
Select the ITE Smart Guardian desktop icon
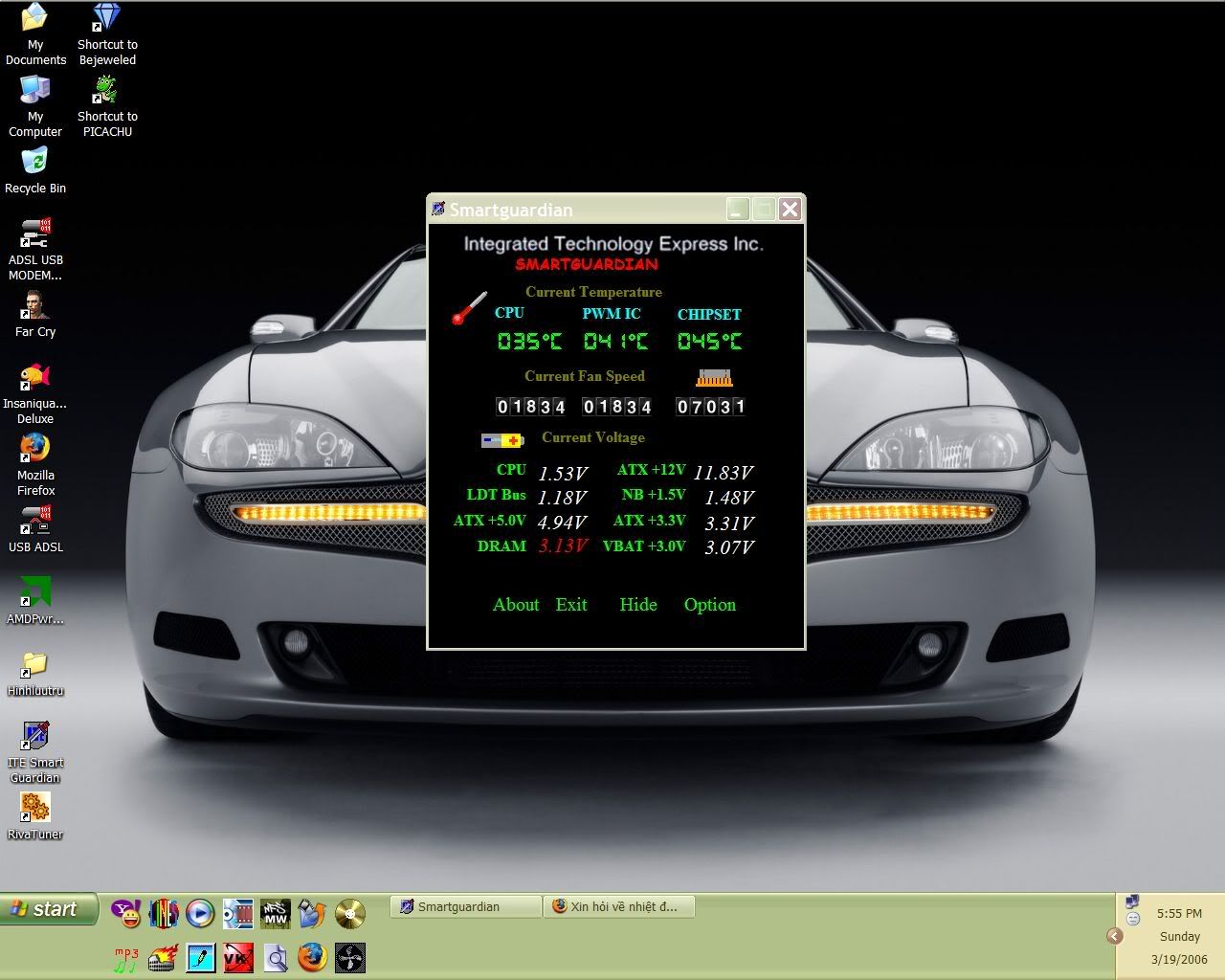(x=35, y=751)
